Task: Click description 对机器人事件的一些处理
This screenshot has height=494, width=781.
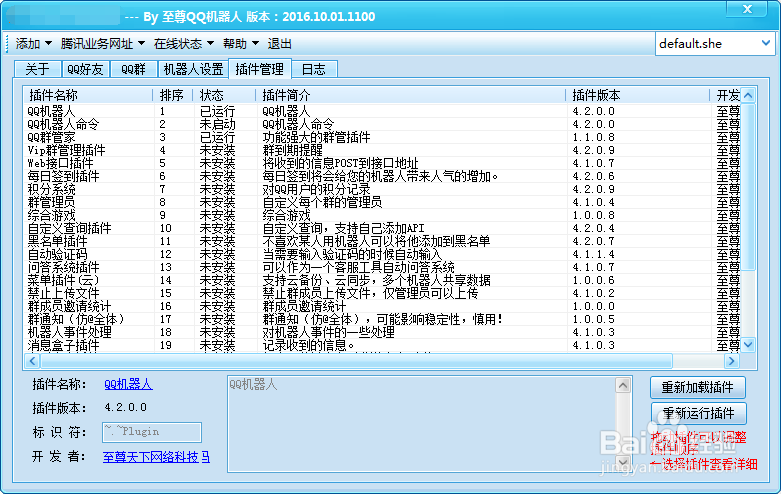Action: (x=328, y=332)
